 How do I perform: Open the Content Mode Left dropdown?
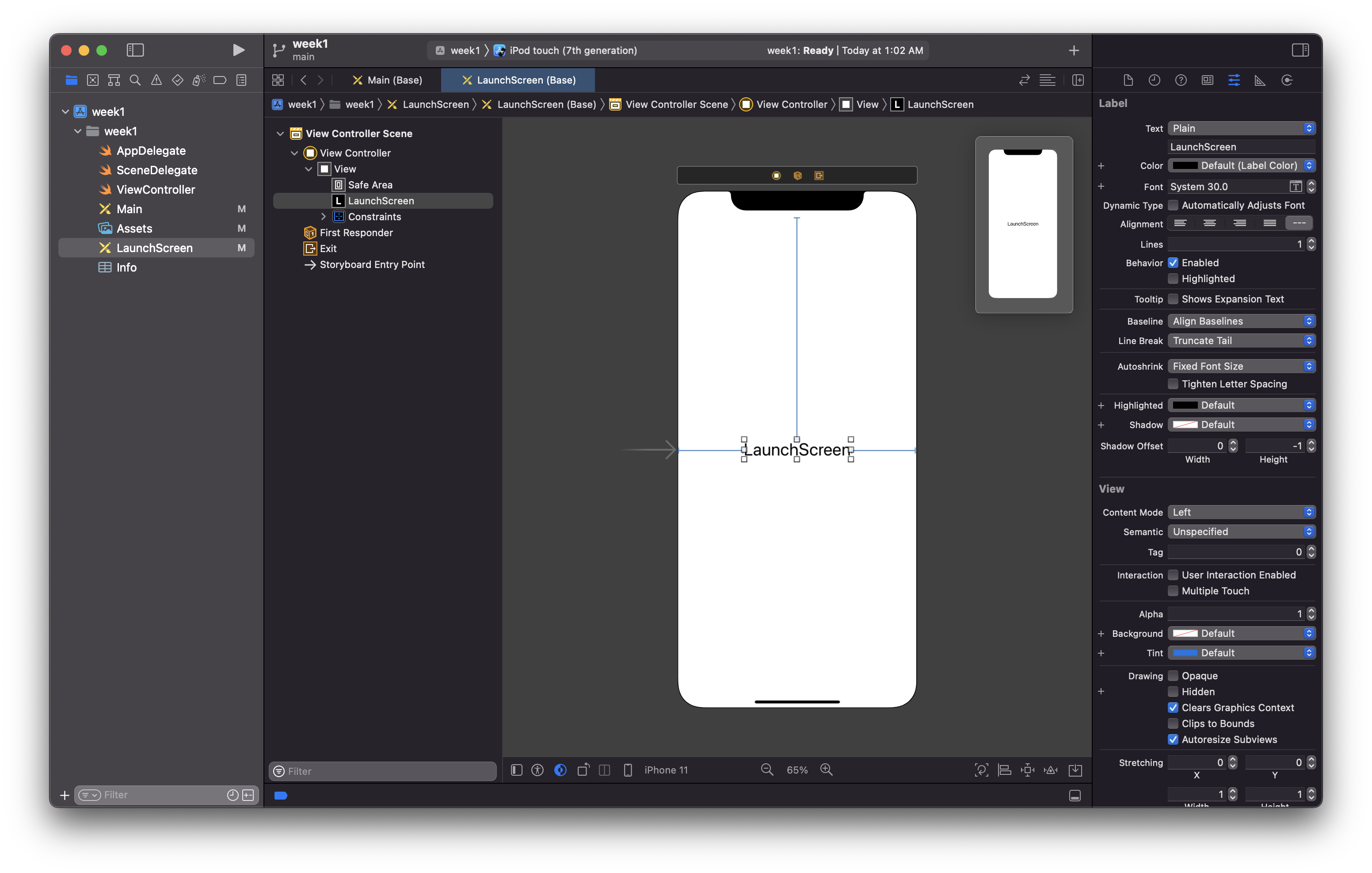pos(1241,512)
